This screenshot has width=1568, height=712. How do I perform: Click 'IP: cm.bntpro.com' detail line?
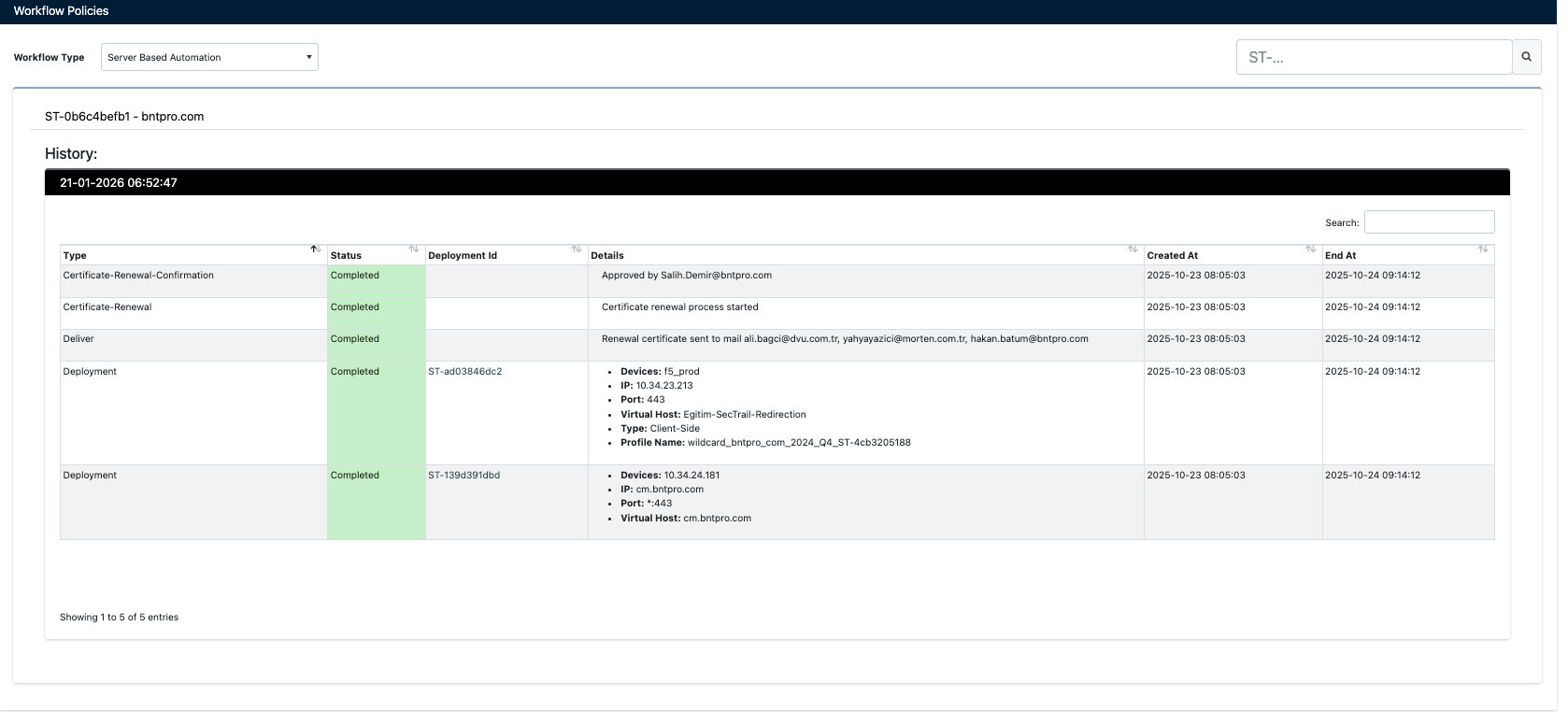(x=663, y=489)
